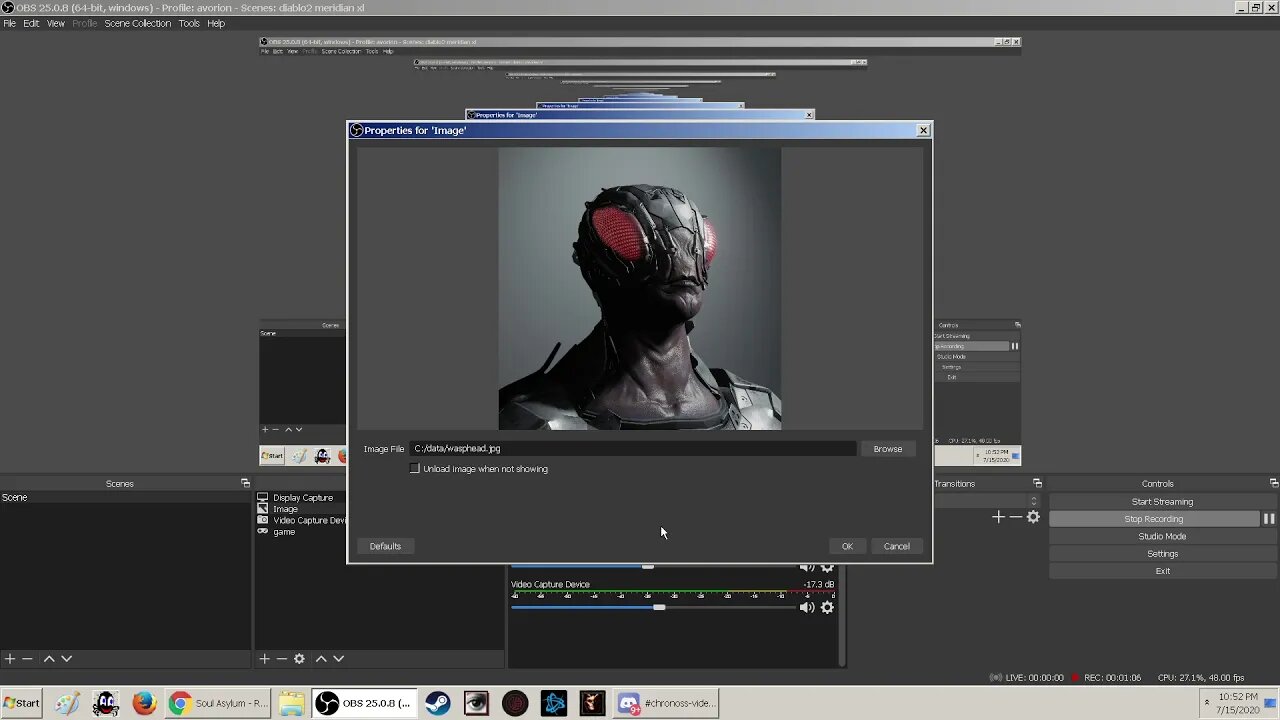The image size is (1280, 720).
Task: Toggle Studio Mode
Action: (x=1162, y=536)
